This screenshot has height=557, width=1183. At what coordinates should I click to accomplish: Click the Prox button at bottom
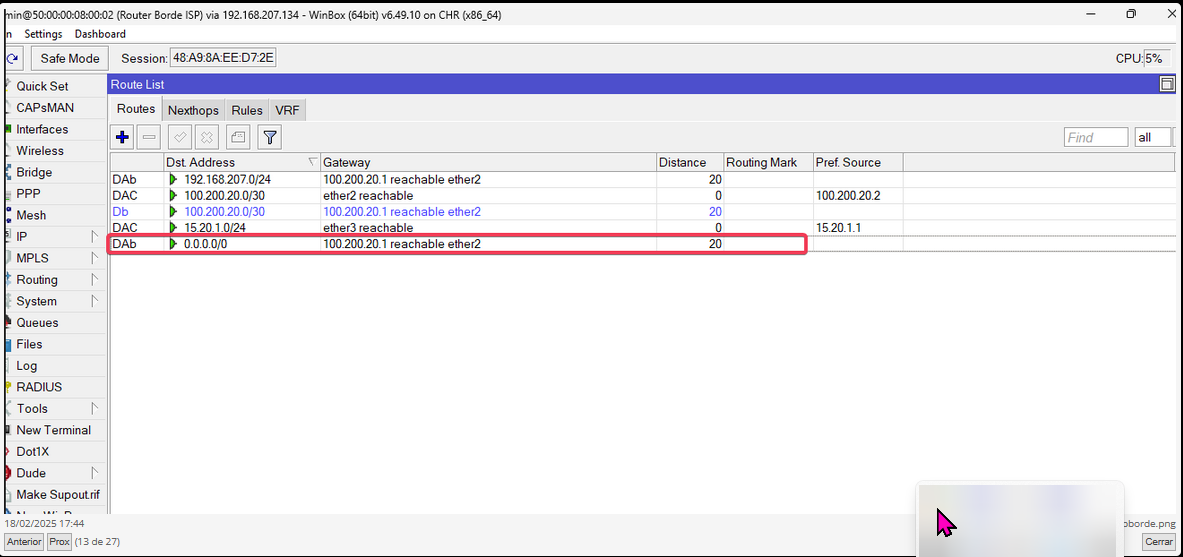pyautogui.click(x=60, y=542)
